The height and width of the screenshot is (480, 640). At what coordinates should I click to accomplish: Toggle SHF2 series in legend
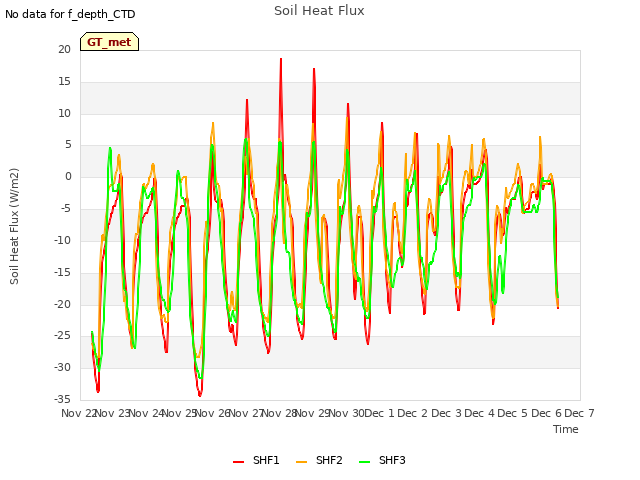[x=319, y=460]
